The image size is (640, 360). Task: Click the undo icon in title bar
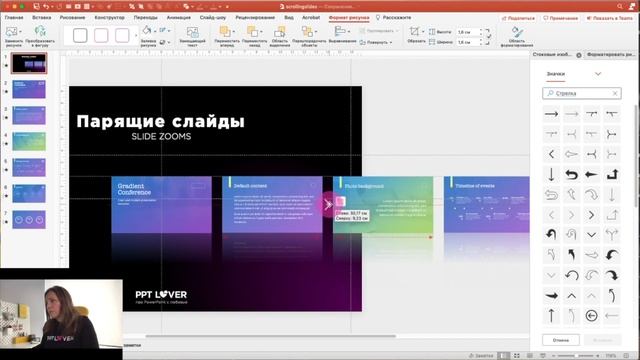click(46, 7)
